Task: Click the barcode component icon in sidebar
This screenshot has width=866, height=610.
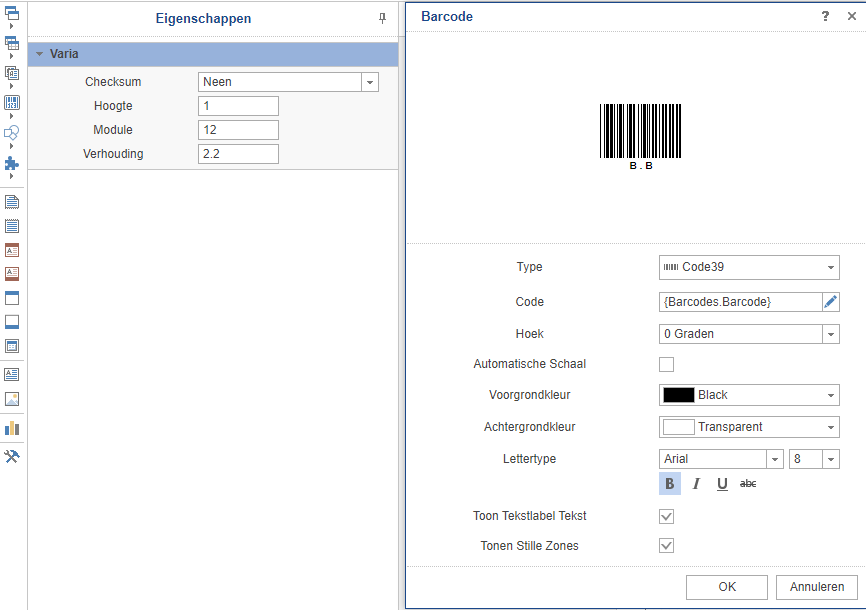Action: click(12, 102)
